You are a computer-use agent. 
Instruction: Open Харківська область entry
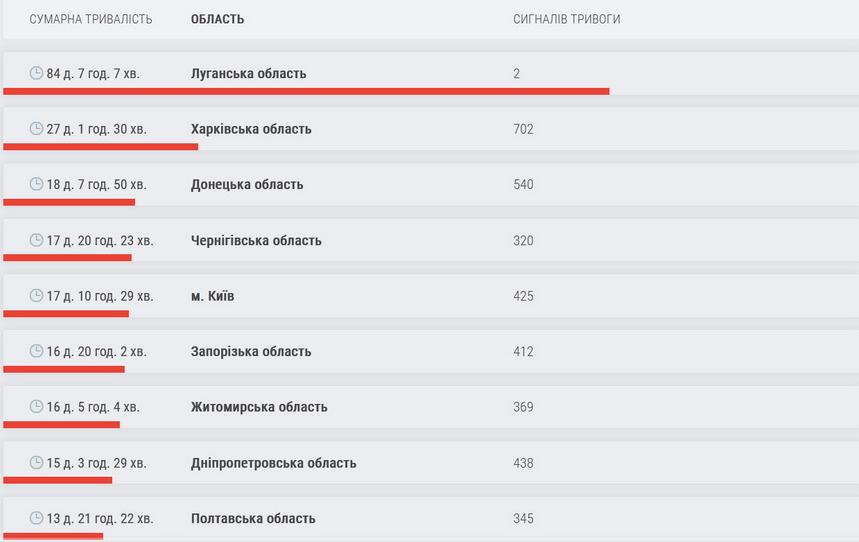[251, 129]
